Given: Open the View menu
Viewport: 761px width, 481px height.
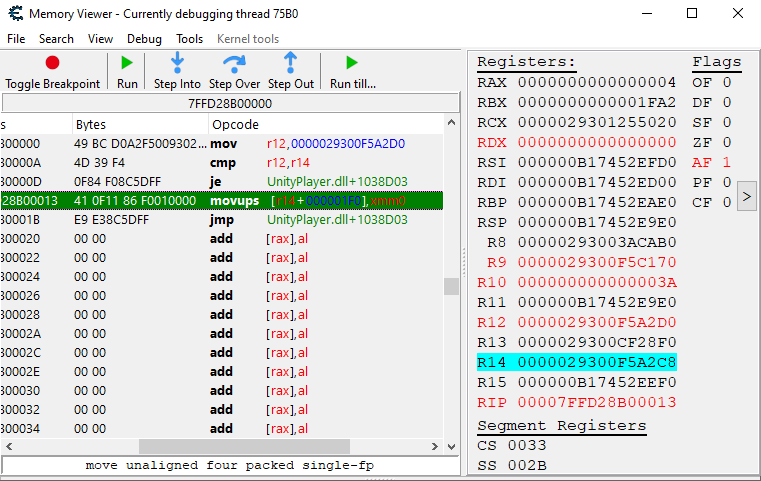Looking at the screenshot, I should [100, 39].
